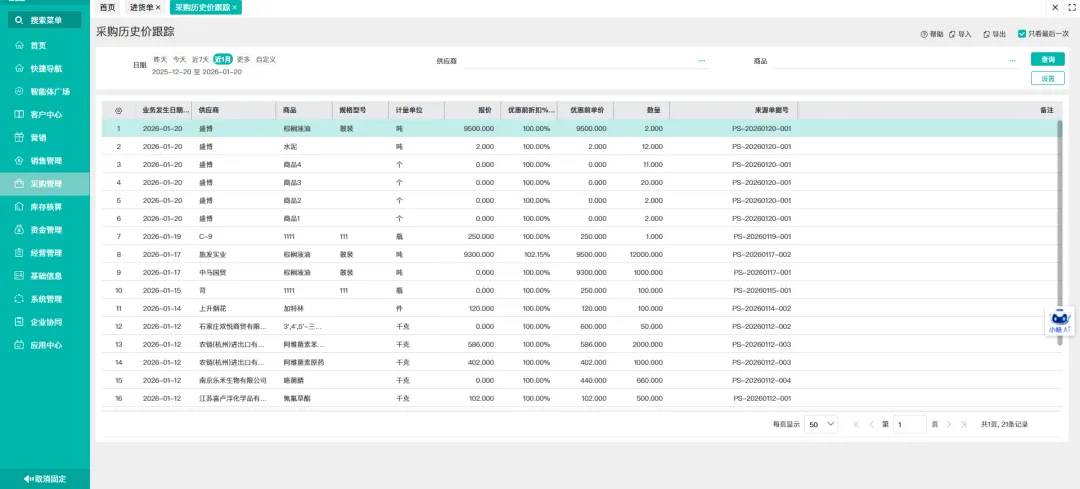The image size is (1080, 489).
Task: Go to the first page arrow
Action: point(856,425)
